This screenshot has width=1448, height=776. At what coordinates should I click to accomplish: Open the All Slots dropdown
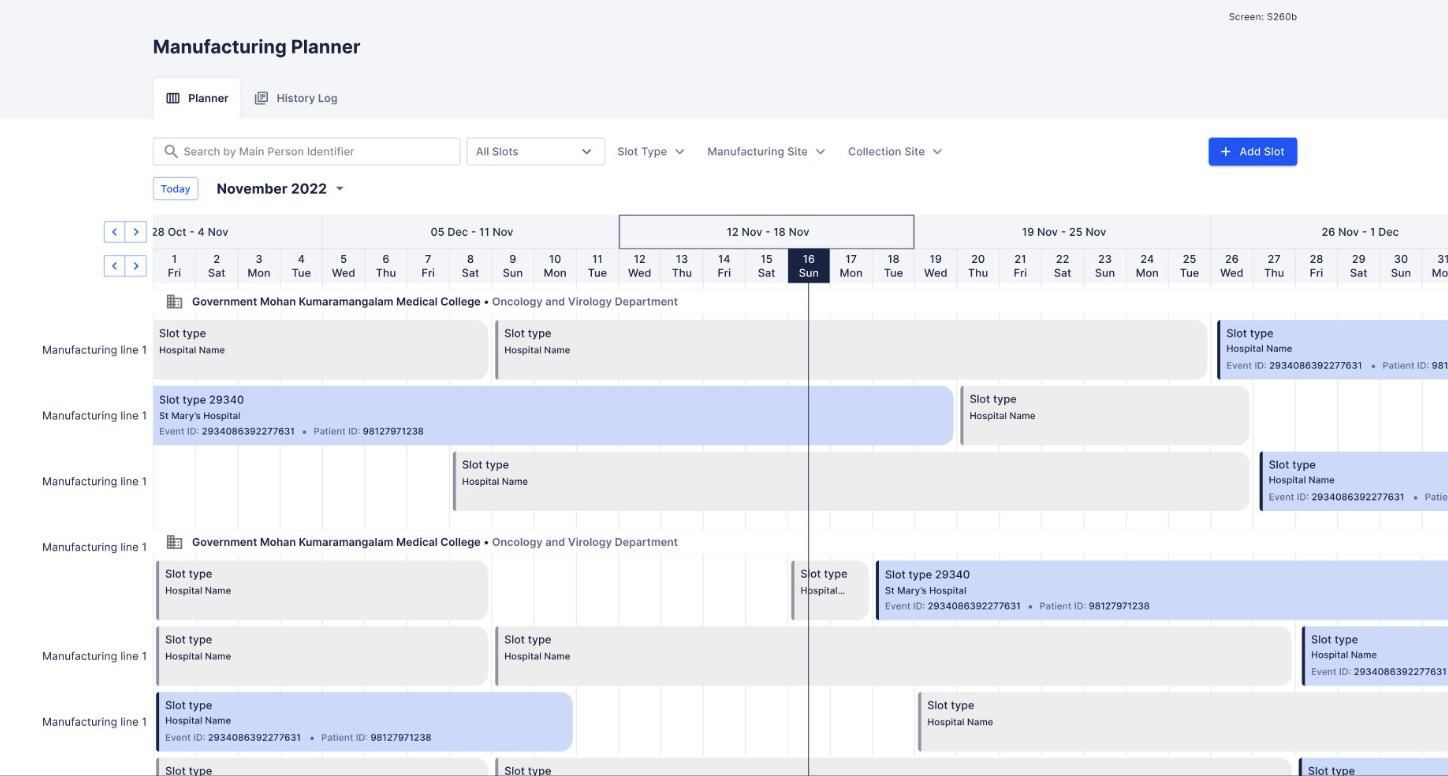(535, 152)
